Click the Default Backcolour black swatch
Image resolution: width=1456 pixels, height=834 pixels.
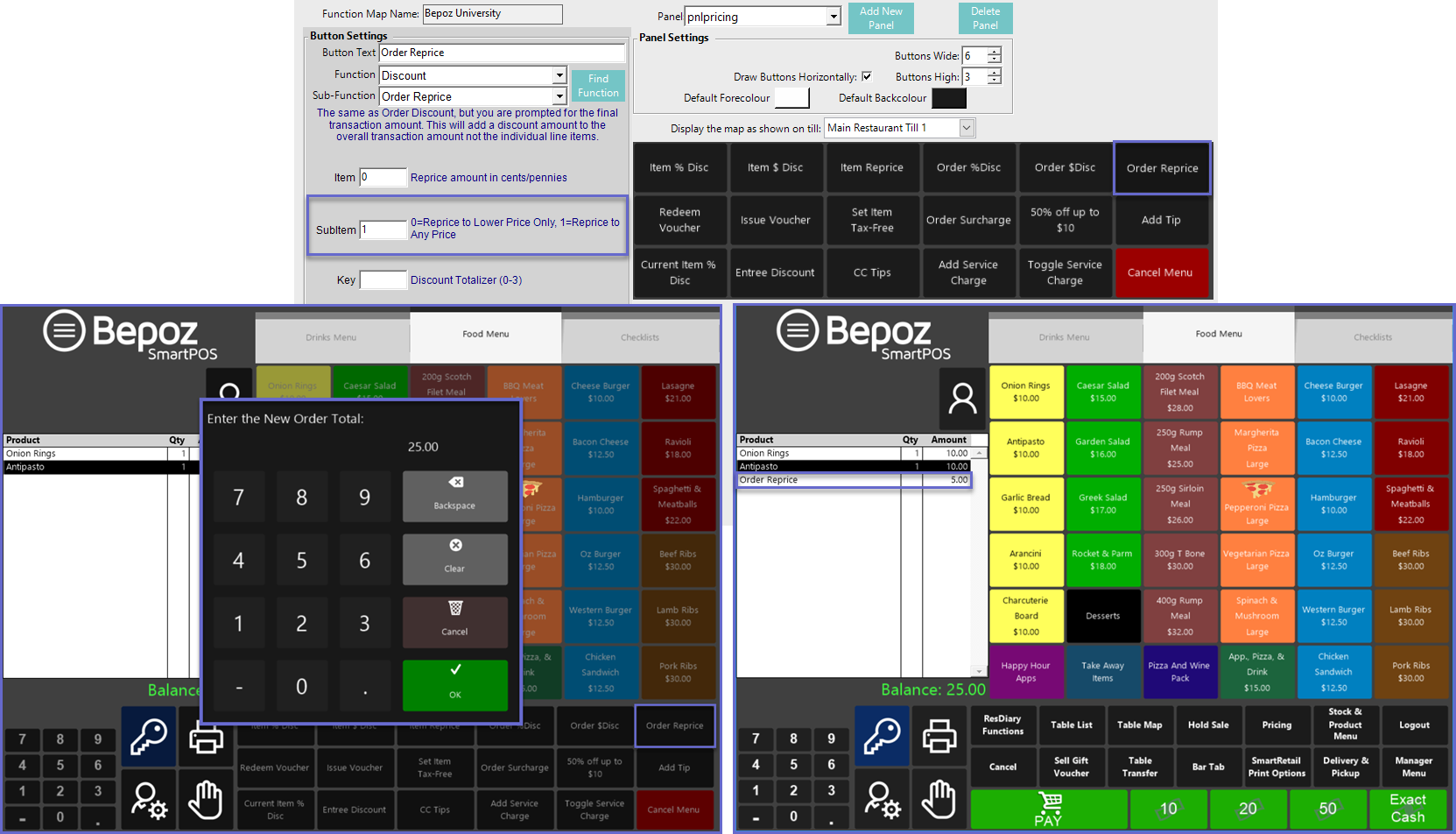click(949, 98)
